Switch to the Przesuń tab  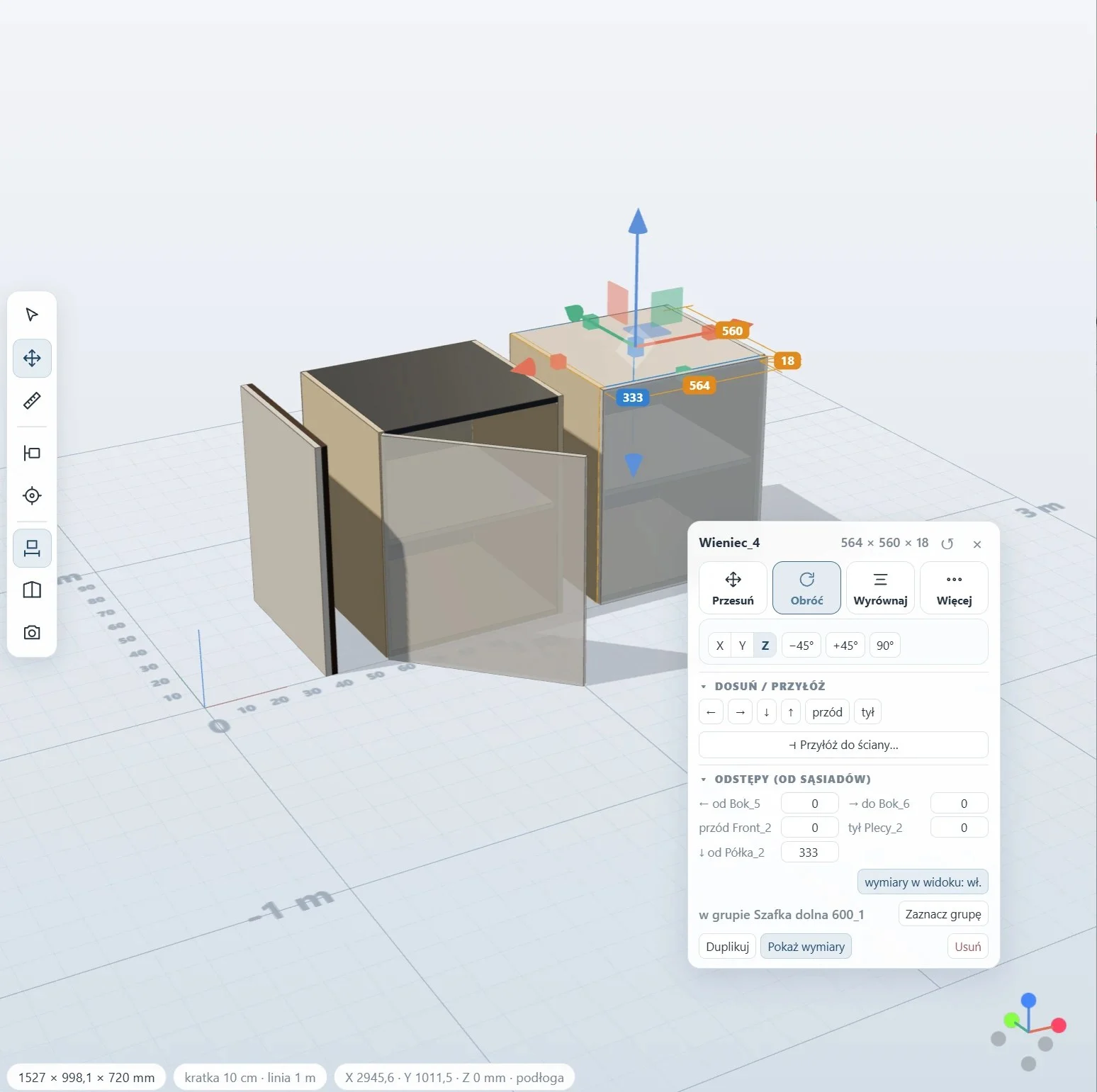(x=733, y=587)
